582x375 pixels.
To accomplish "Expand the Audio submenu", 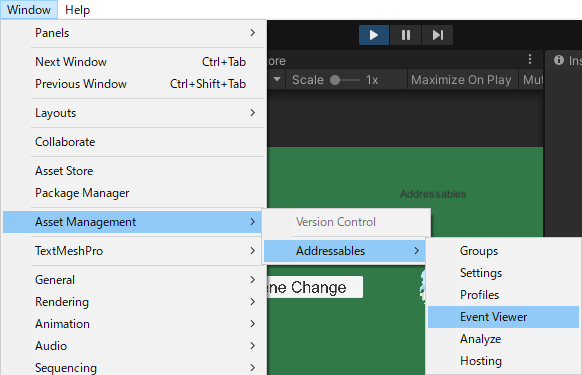I will [x=134, y=346].
